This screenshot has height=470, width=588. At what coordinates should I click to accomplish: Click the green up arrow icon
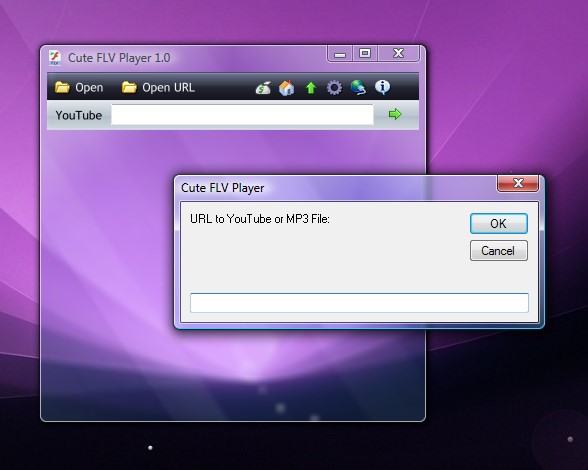pyautogui.click(x=310, y=88)
